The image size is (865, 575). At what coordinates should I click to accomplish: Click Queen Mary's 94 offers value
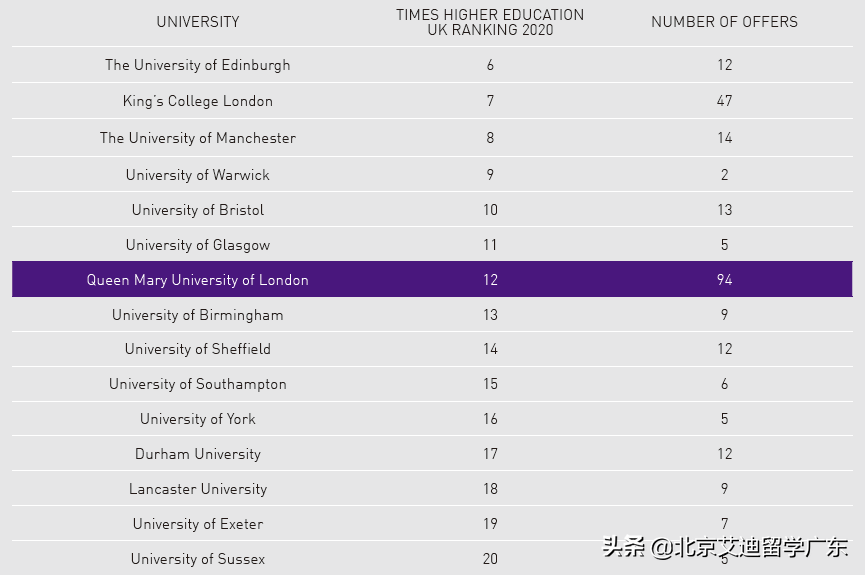pyautogui.click(x=724, y=280)
